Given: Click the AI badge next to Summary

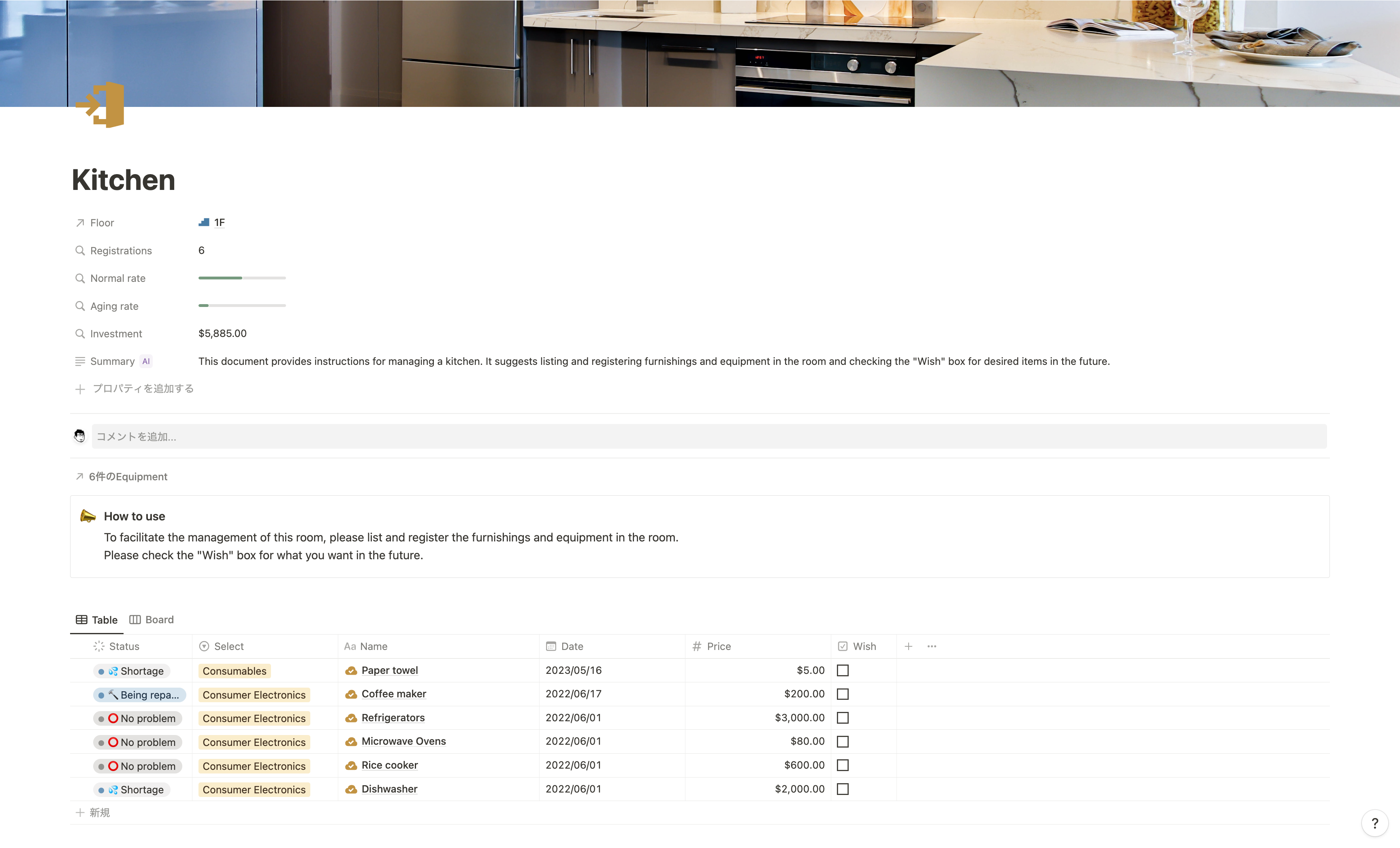Looking at the screenshot, I should coord(146,361).
